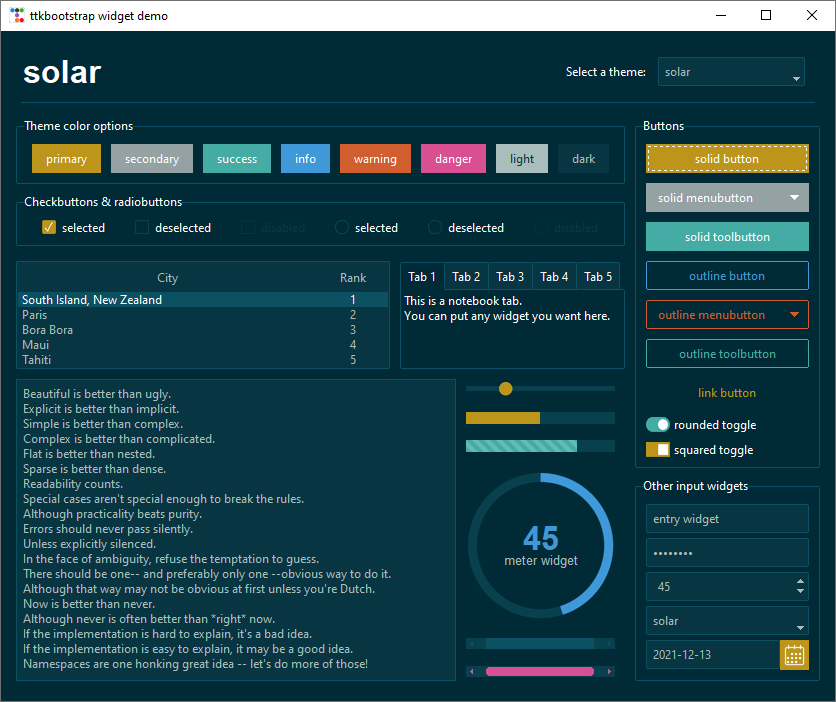836x702 pixels.
Task: Click the right arrow of the teal scrollbar
Action: [611, 643]
